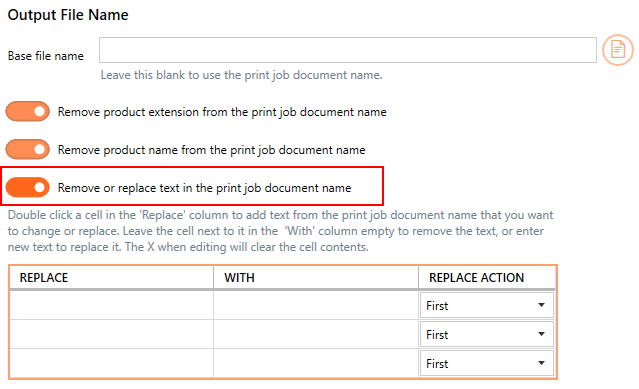
Task: Click into the Base file name field
Action: 348,50
